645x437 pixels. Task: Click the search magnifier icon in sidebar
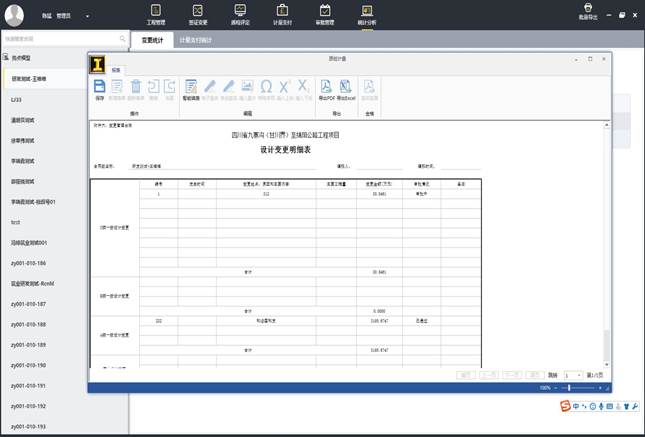pos(123,39)
